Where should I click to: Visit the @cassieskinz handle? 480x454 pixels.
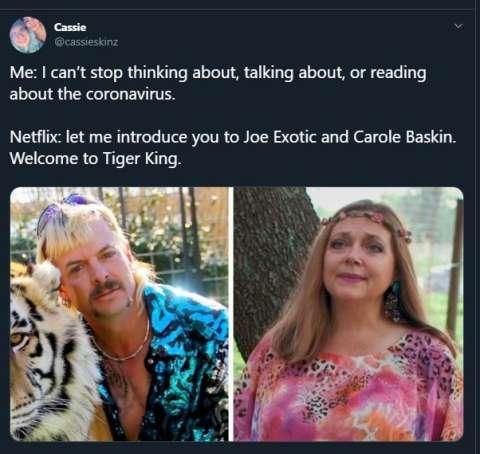(x=86, y=42)
